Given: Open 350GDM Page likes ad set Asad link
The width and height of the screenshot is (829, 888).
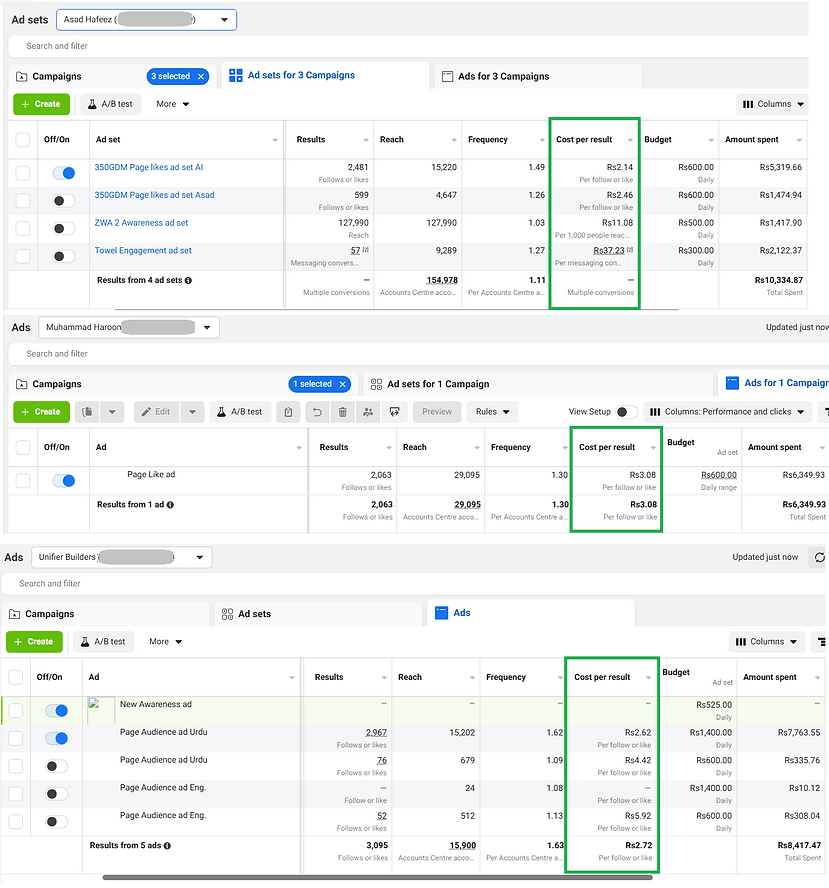Looking at the screenshot, I should click(154, 195).
